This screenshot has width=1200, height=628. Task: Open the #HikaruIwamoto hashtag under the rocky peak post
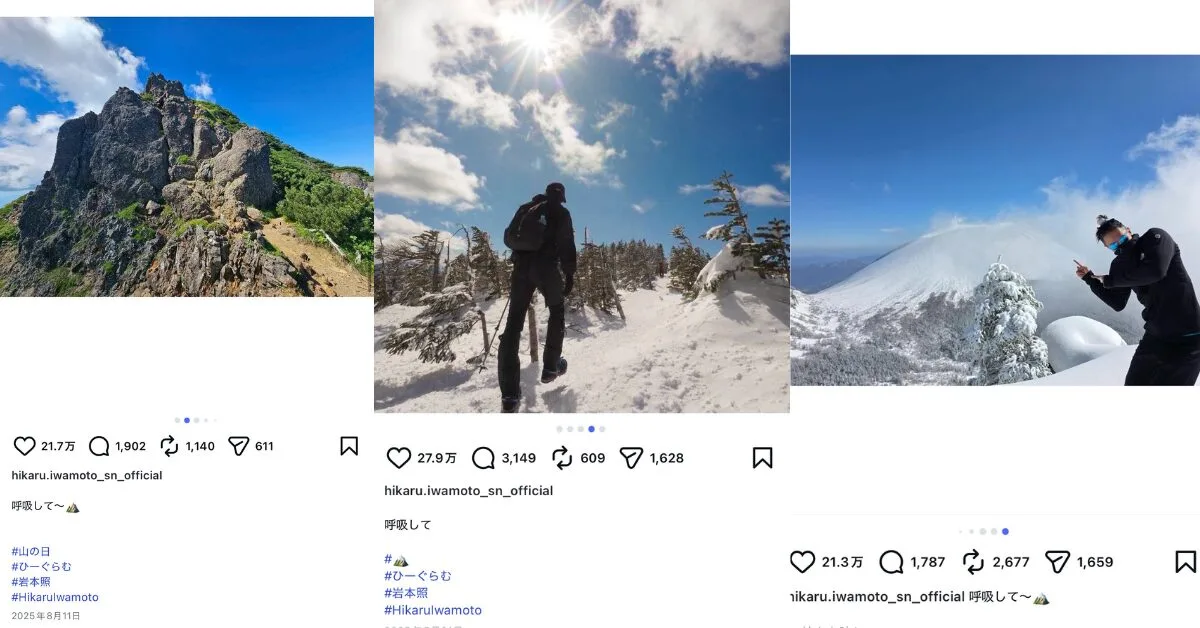[x=55, y=597]
